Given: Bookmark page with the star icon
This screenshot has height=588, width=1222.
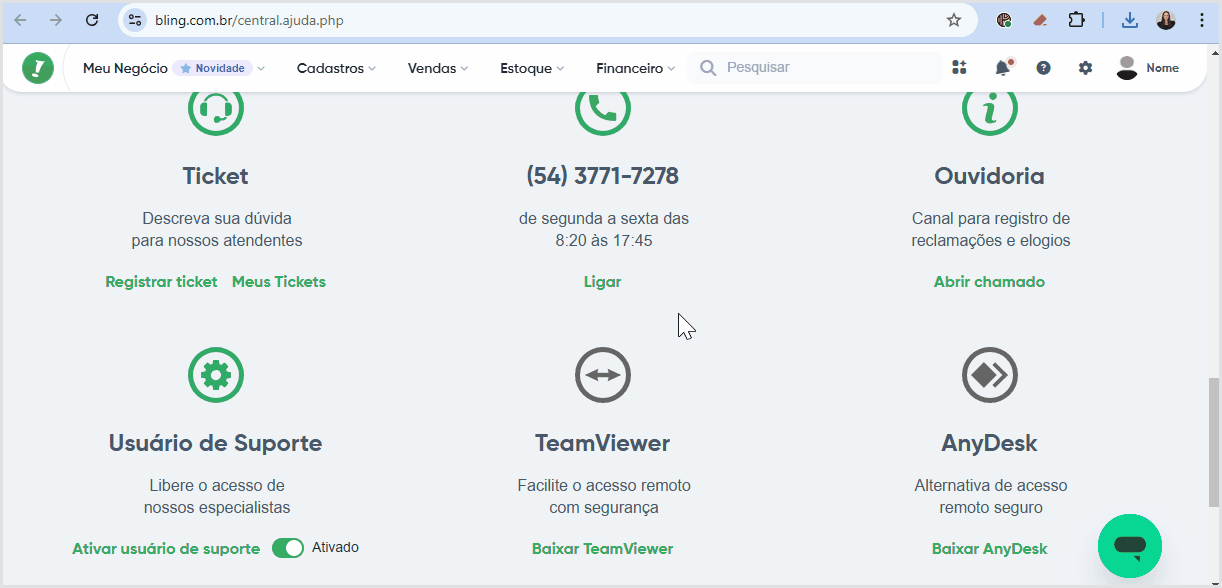Looking at the screenshot, I should pyautogui.click(x=954, y=20).
